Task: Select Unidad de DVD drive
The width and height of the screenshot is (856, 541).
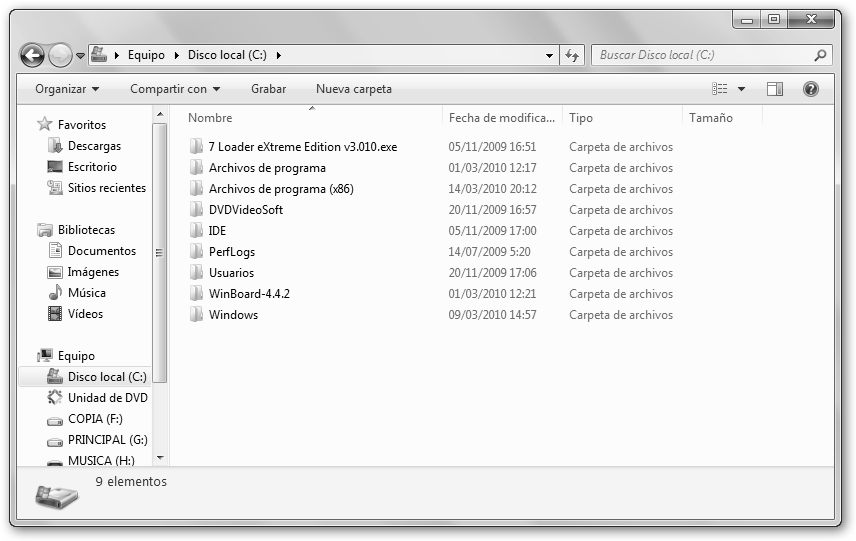Action: point(107,398)
